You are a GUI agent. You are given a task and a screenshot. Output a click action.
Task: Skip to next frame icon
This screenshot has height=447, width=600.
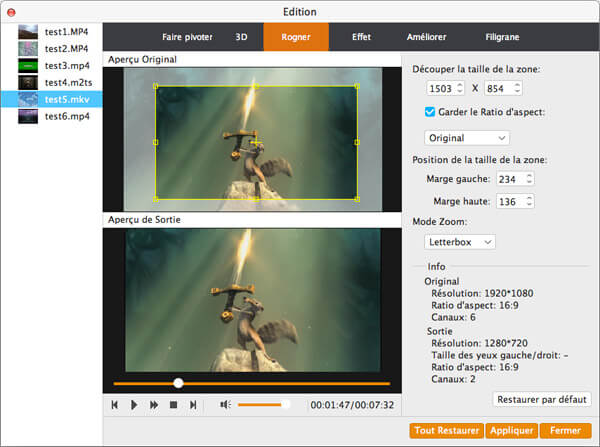pyautogui.click(x=193, y=405)
